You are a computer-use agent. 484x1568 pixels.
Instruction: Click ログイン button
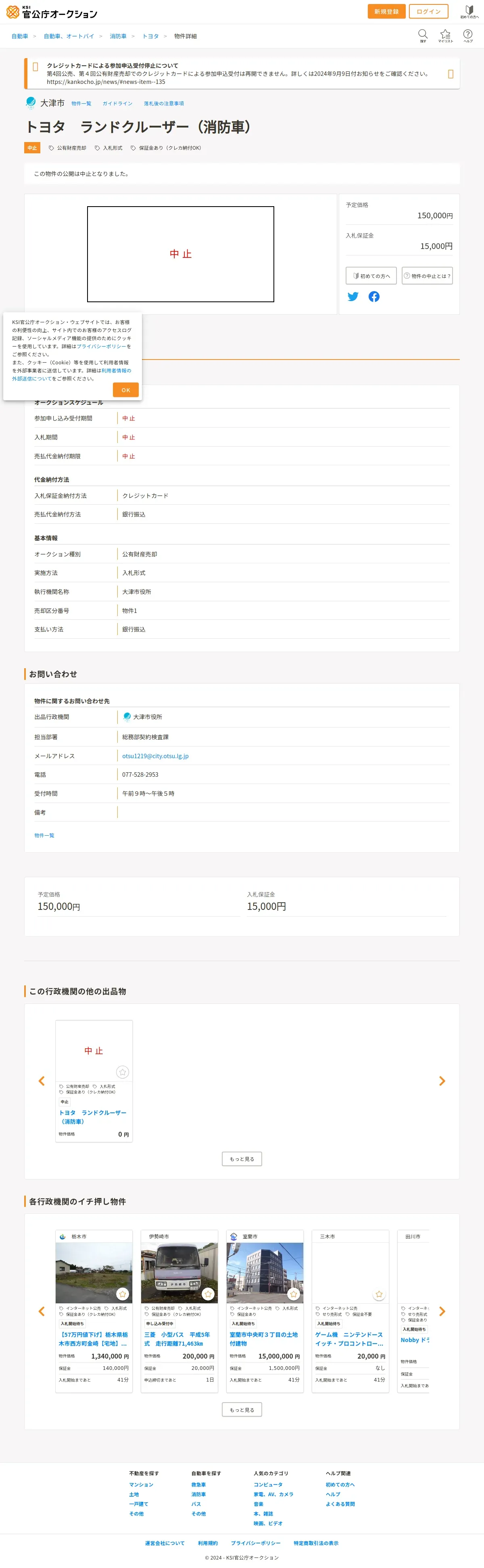[x=429, y=12]
